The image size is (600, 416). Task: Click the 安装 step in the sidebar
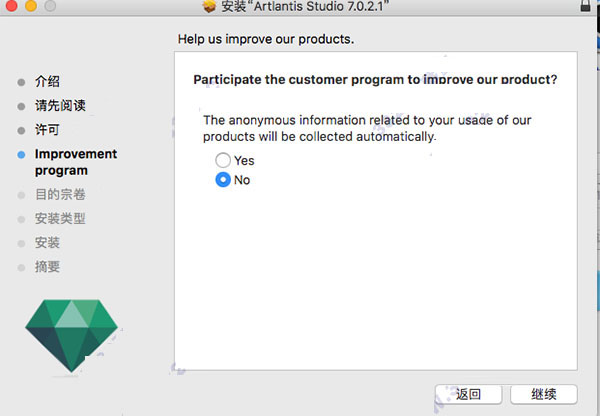tap(47, 243)
